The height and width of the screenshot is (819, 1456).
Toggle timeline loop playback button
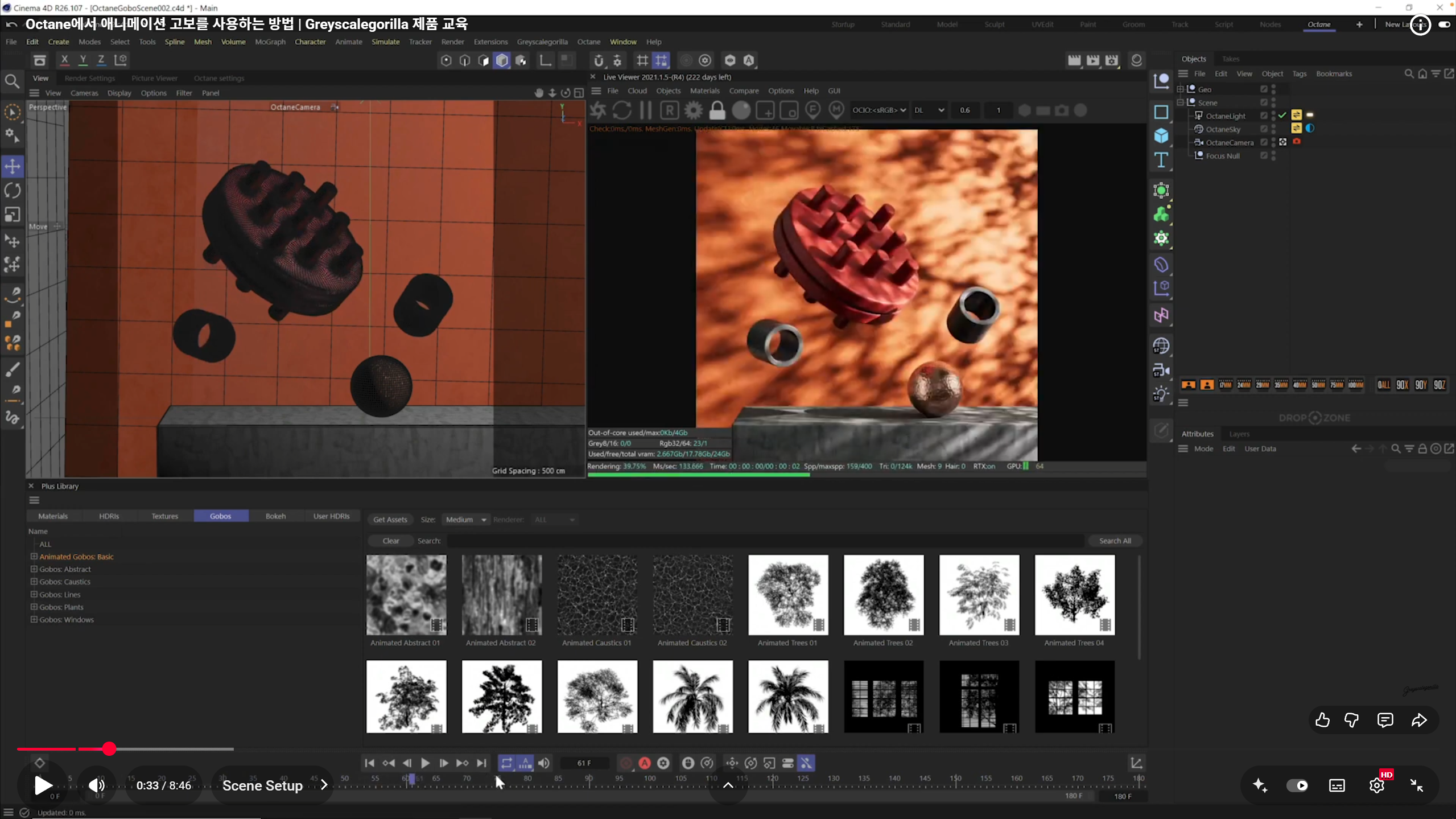tap(506, 763)
